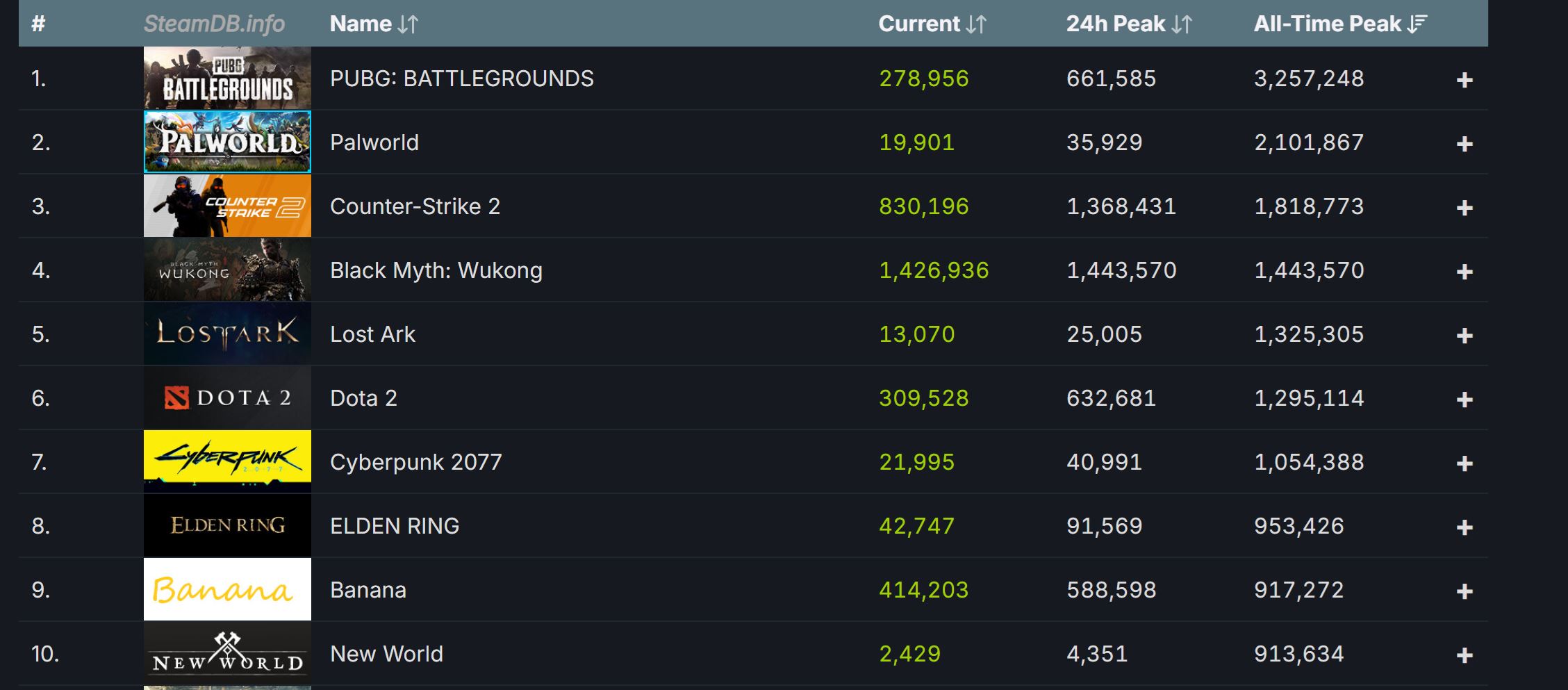Click the SteamDB.info header label
The image size is (1568, 690).
click(x=214, y=24)
